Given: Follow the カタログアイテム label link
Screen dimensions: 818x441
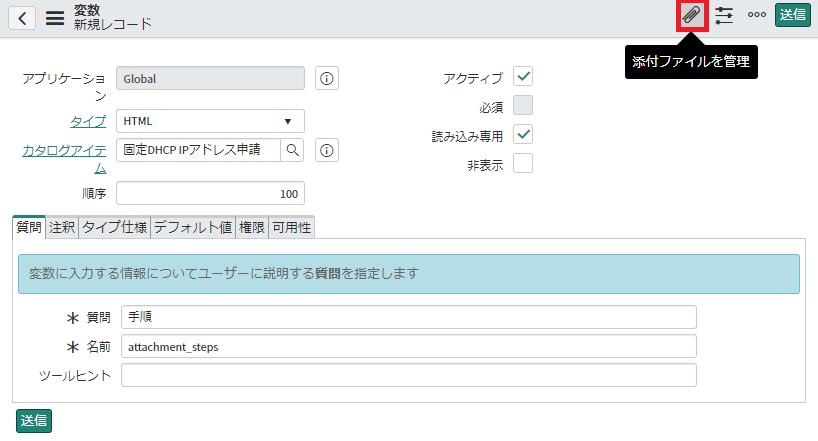Looking at the screenshot, I should [64, 159].
